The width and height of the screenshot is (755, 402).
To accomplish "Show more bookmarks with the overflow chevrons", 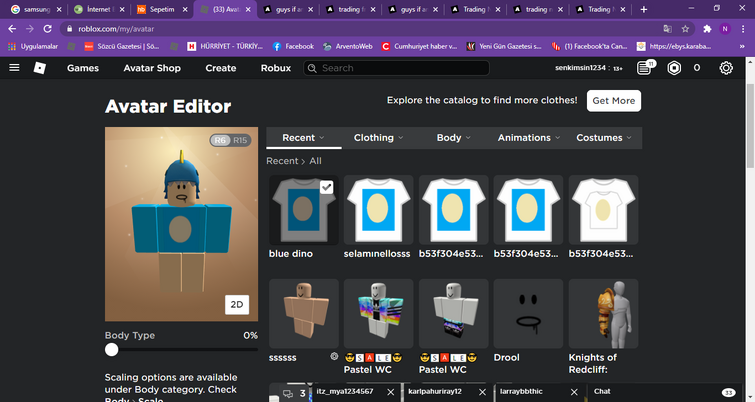I will click(x=742, y=46).
